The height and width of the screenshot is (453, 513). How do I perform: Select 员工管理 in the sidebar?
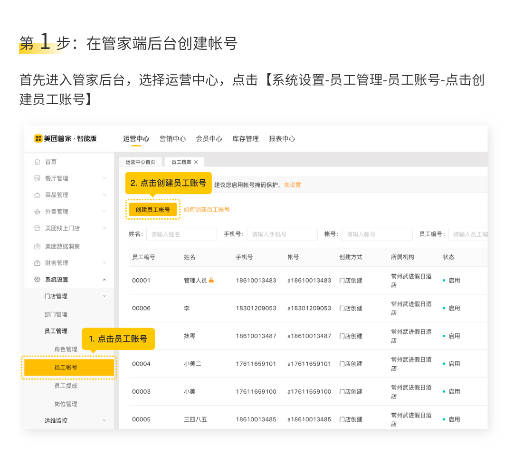point(56,331)
